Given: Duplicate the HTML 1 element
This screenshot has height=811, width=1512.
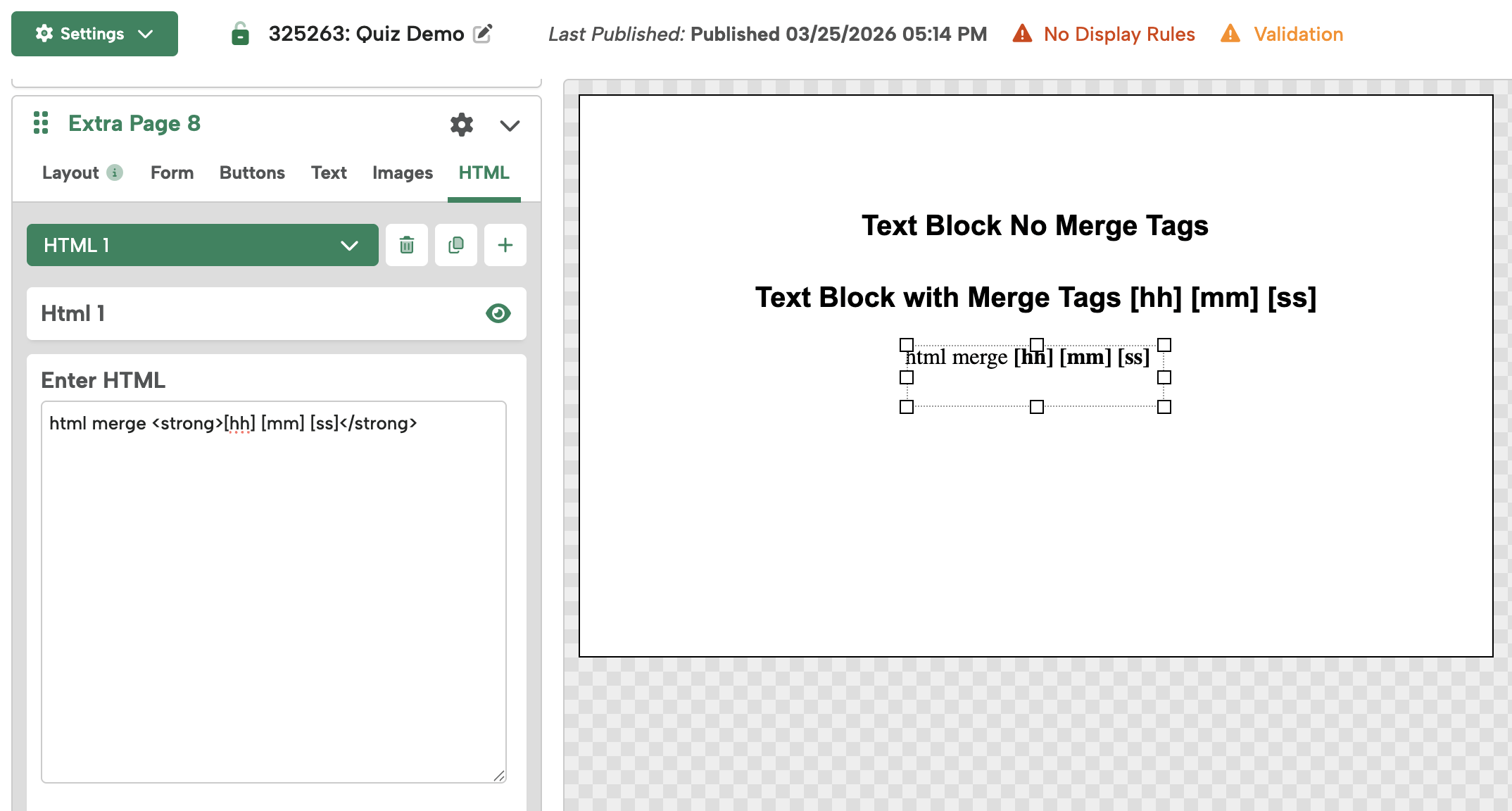Looking at the screenshot, I should pyautogui.click(x=455, y=244).
